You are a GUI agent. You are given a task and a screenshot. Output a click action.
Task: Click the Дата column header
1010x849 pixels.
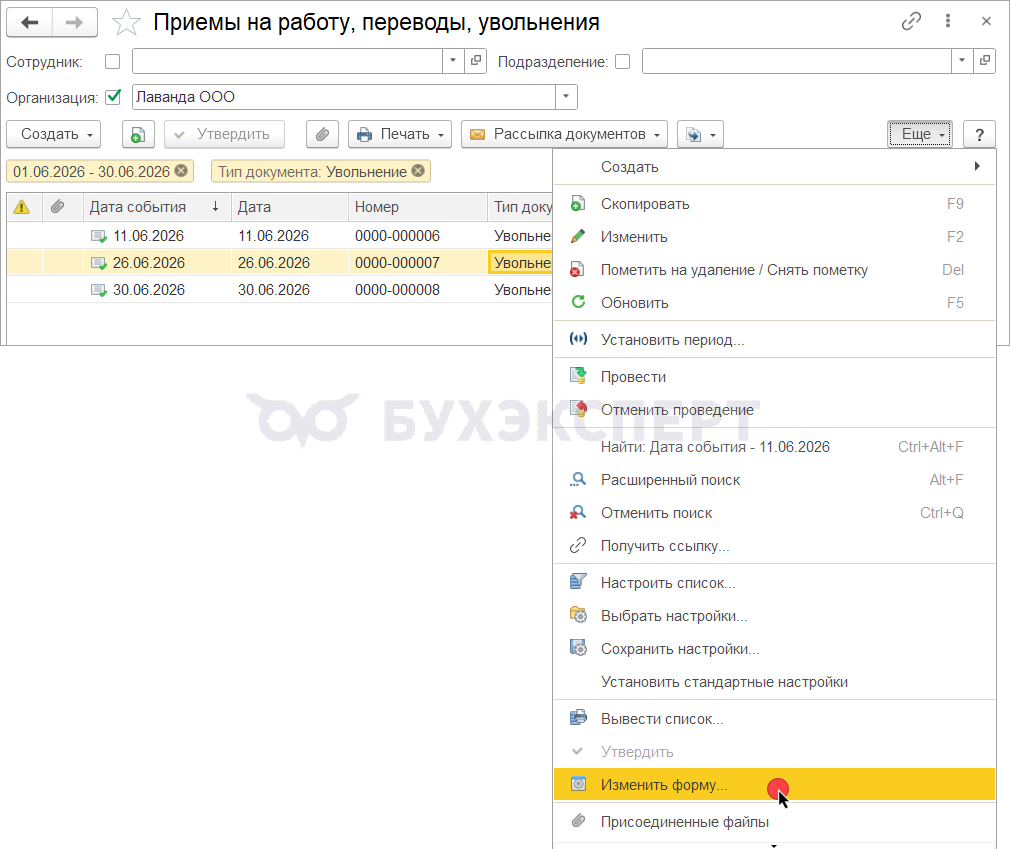click(x=289, y=207)
